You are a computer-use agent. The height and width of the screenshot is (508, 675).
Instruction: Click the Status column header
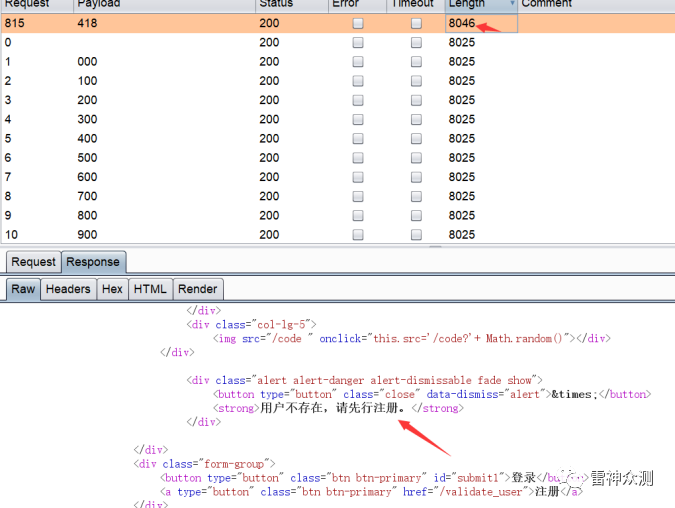[276, 4]
